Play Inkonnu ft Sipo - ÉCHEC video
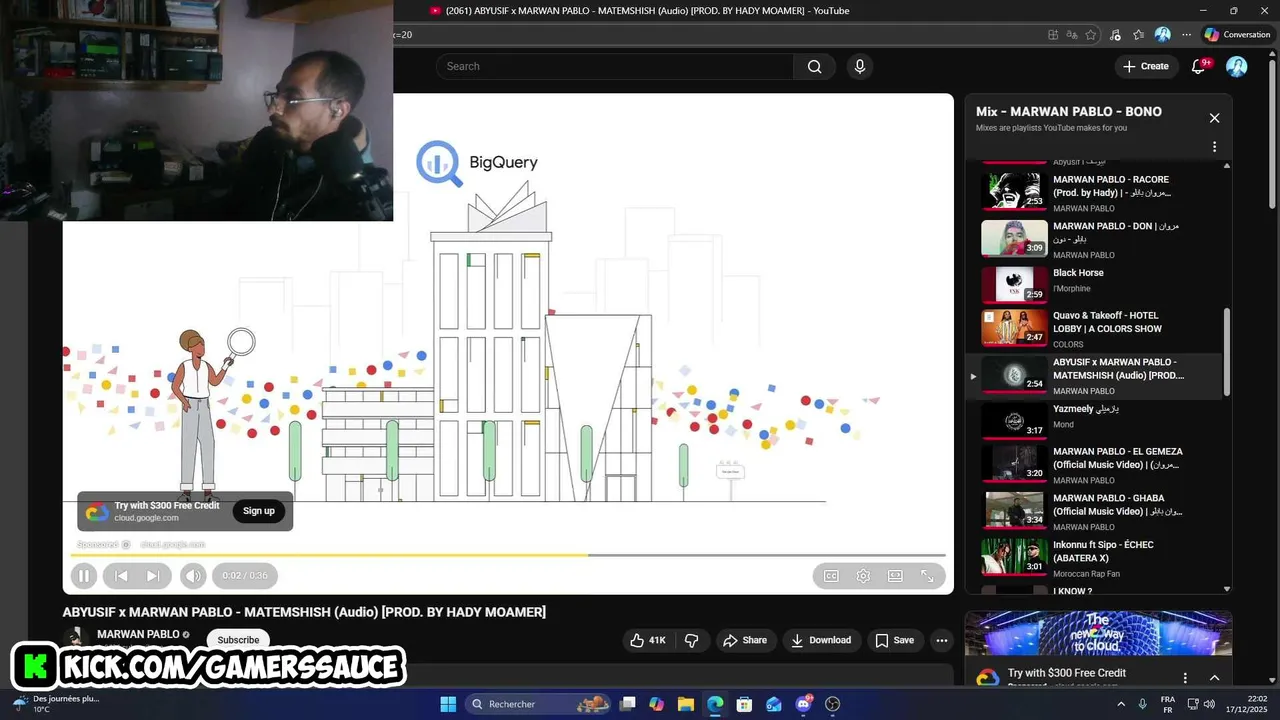 1093,558
